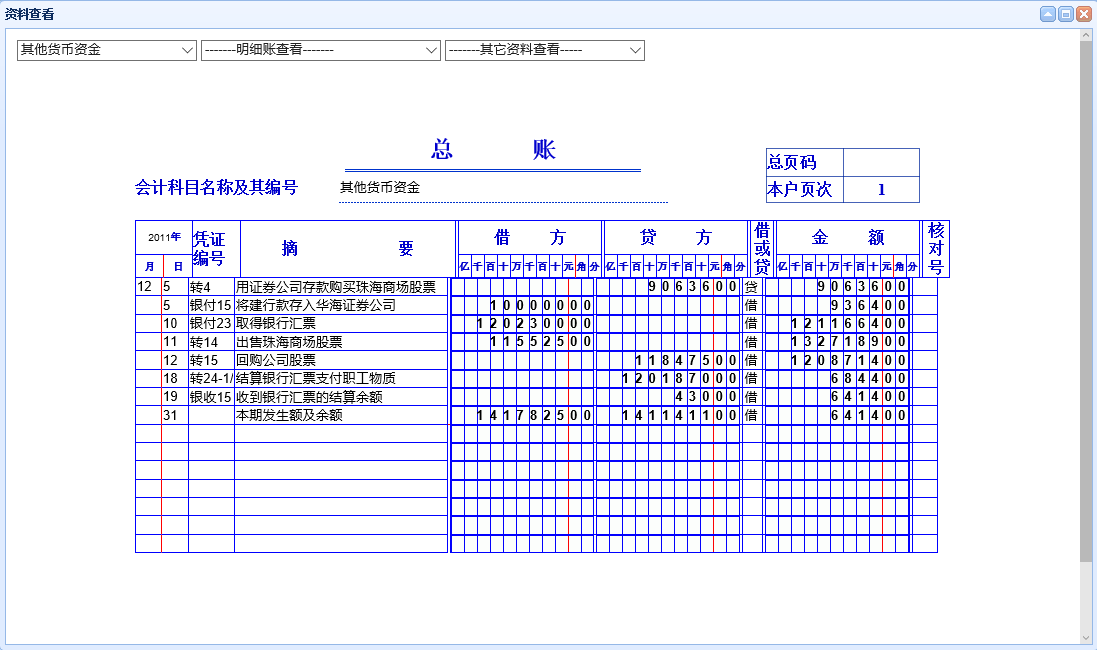Select summary 收到银行汇票的结算余额

[309, 397]
